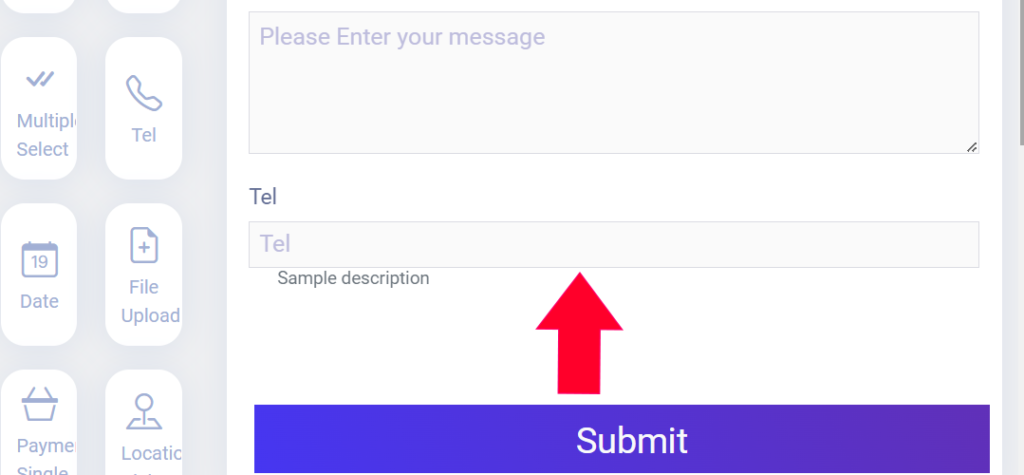The image size is (1024, 475).
Task: Submit the form with the Submit button
Action: click(x=621, y=439)
